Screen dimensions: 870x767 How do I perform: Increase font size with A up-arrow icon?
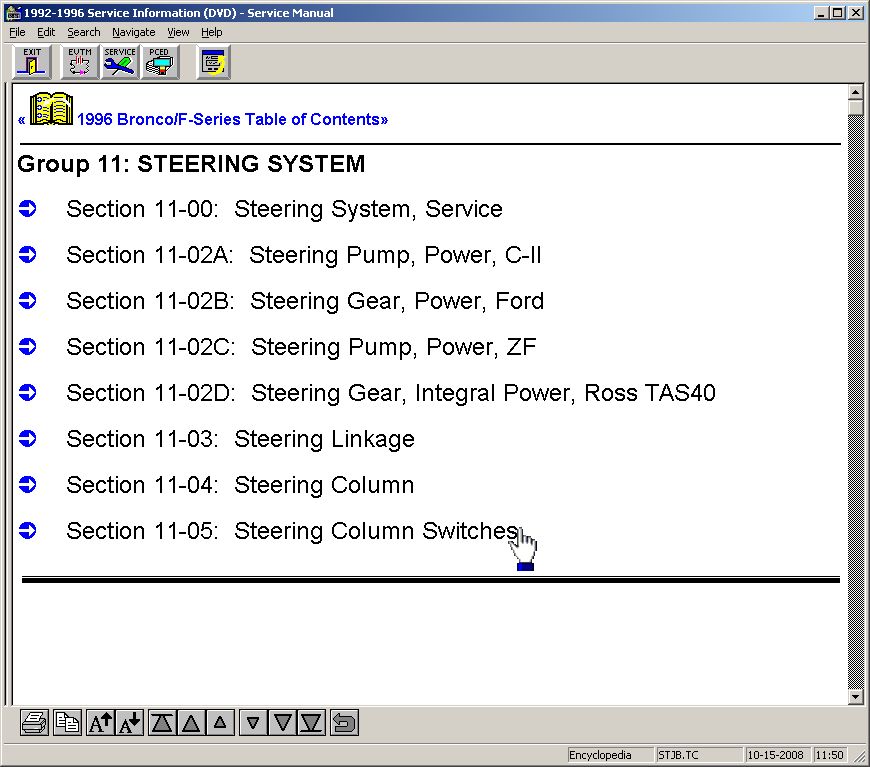pyautogui.click(x=100, y=723)
